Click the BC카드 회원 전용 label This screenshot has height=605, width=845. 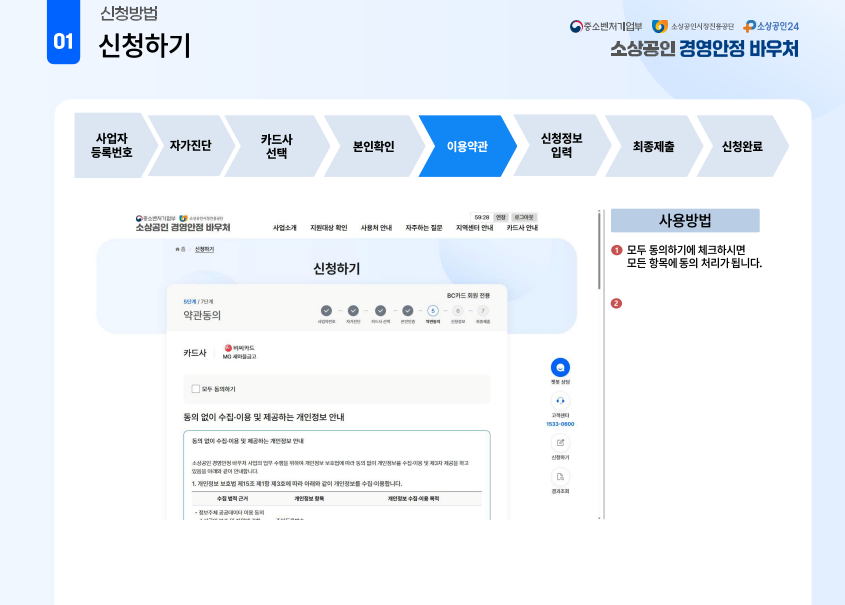click(x=468, y=296)
